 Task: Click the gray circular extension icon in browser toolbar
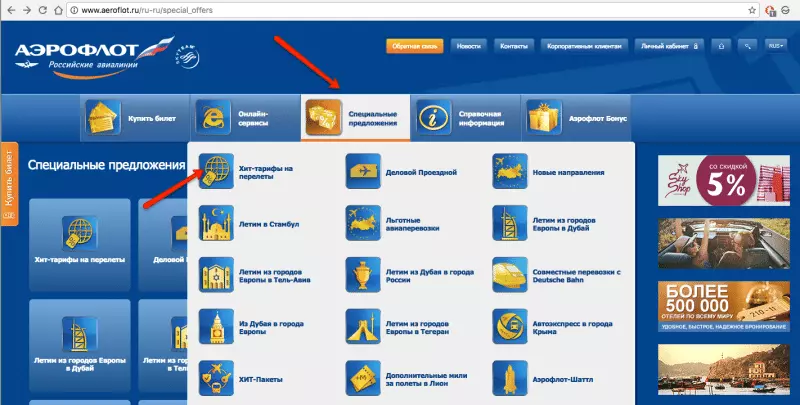tap(786, 10)
